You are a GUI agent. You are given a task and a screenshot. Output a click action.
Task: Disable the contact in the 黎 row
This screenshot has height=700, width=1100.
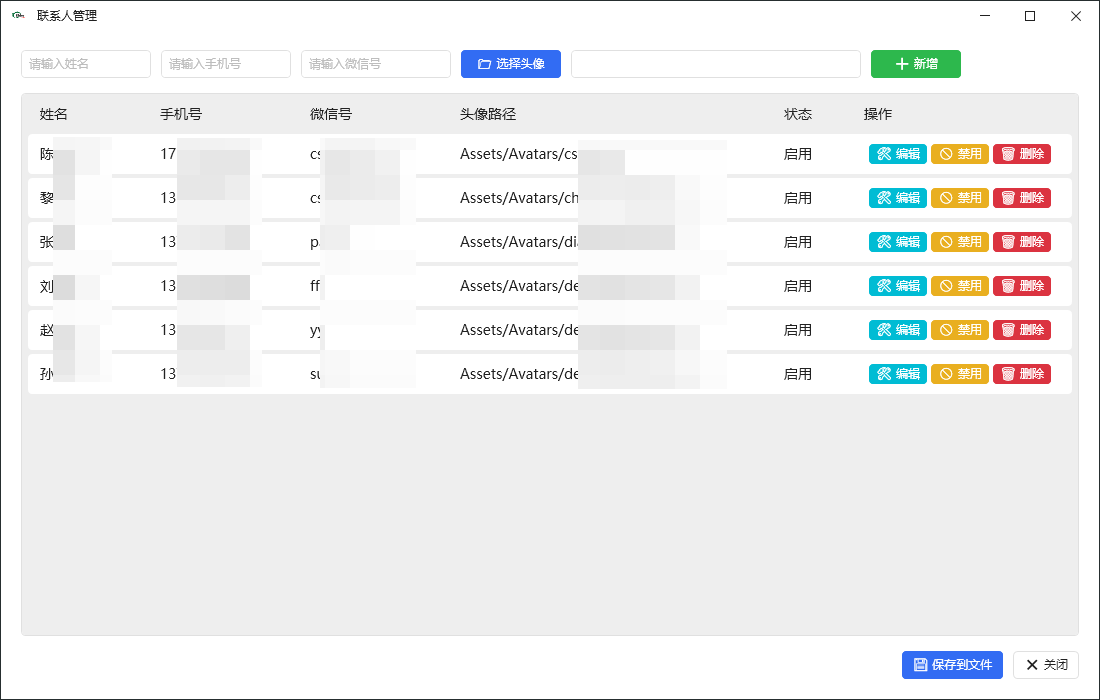tap(960, 198)
